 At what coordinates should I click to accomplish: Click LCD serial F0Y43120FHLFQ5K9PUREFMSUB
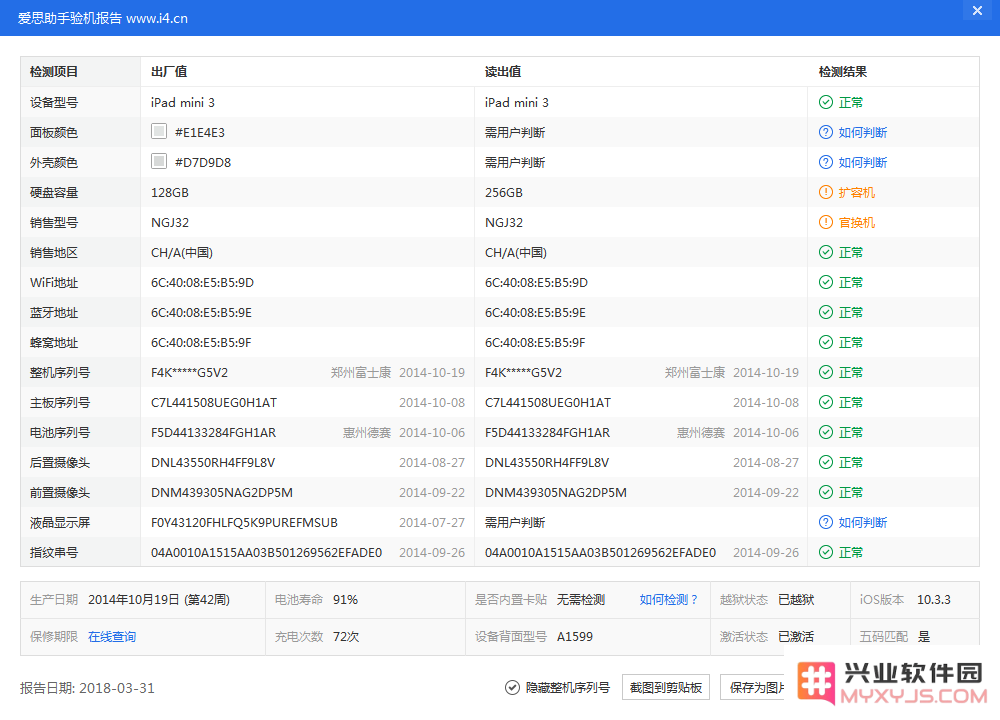[x=244, y=522]
